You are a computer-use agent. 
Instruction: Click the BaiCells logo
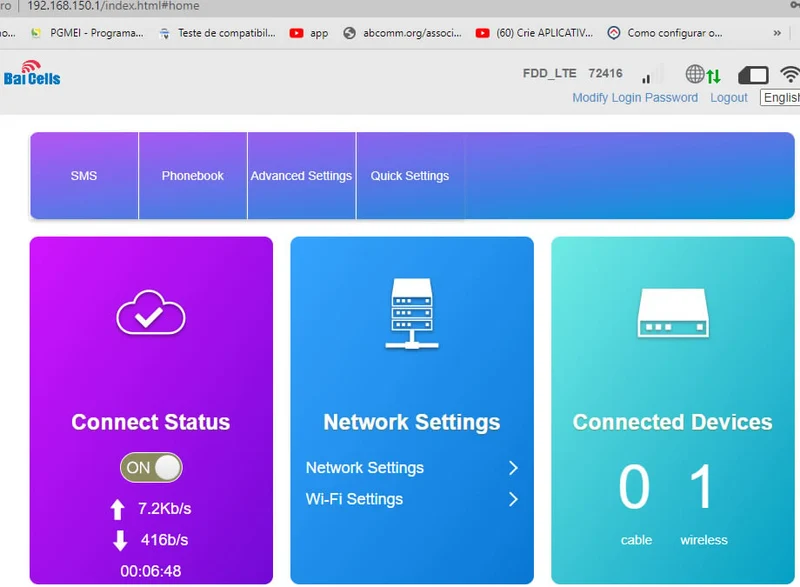[32, 73]
